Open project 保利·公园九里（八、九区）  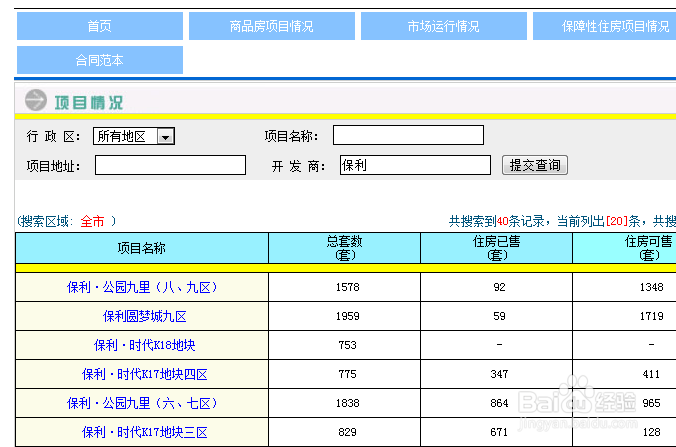142,287
